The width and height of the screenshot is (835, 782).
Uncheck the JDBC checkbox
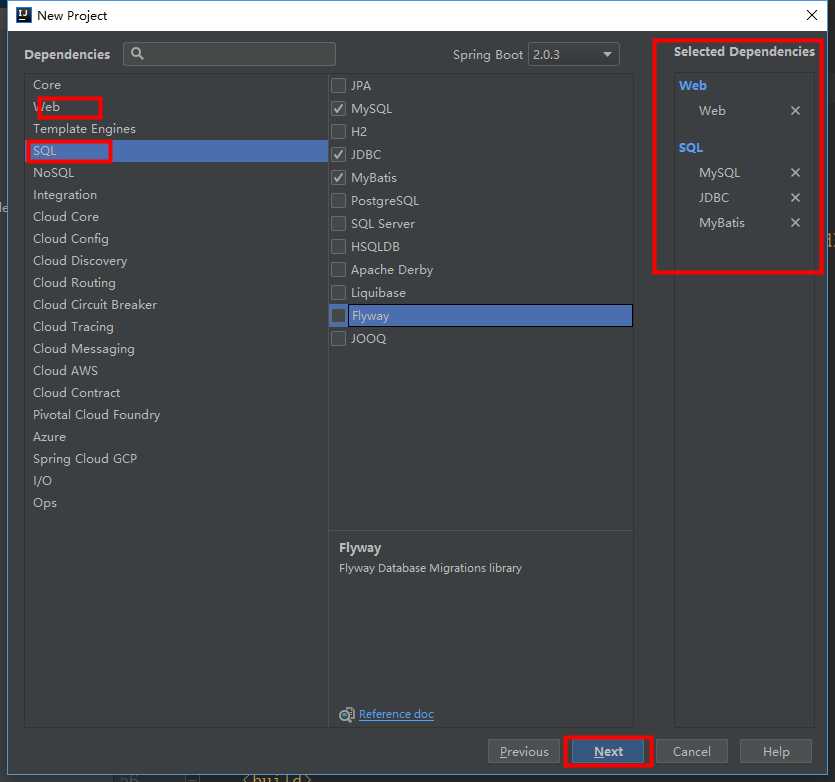coord(338,154)
